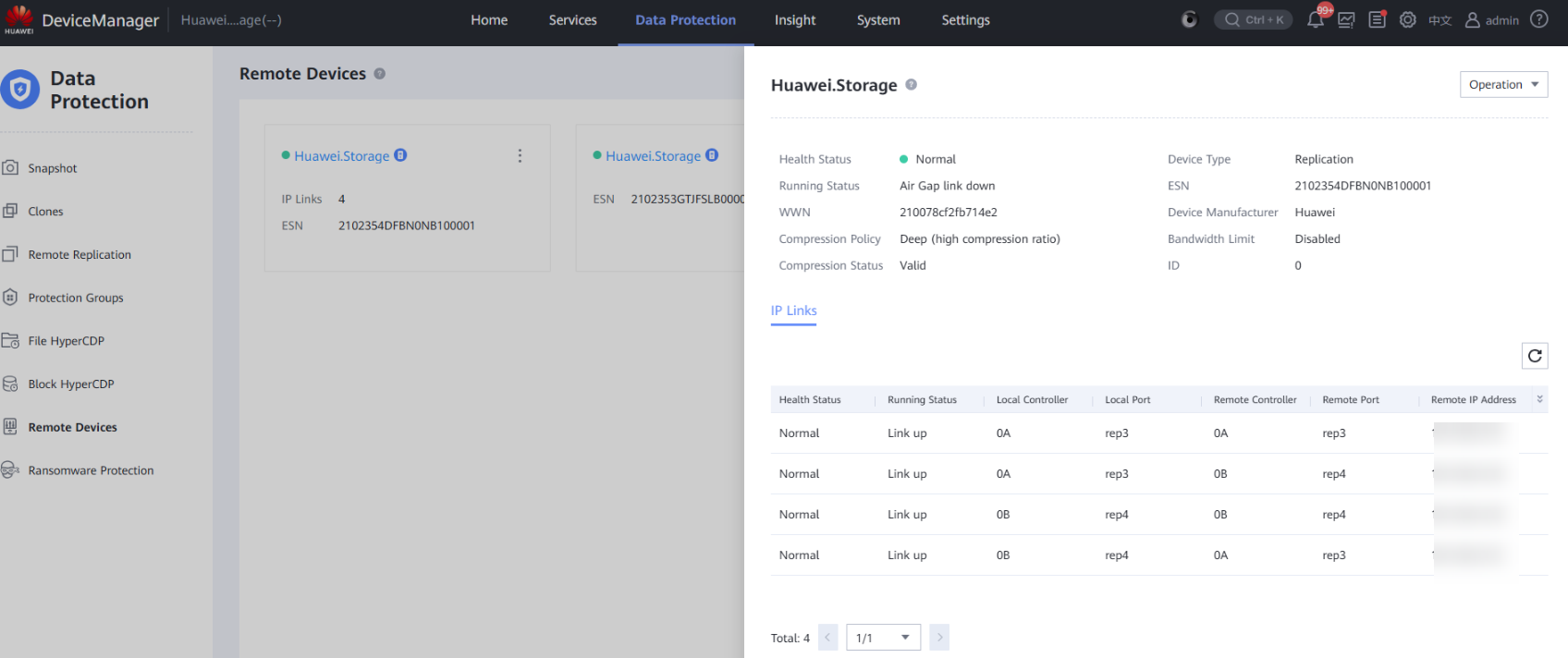Click the Total: 4 count text
Screen dimensions: 1568x658
click(x=790, y=639)
